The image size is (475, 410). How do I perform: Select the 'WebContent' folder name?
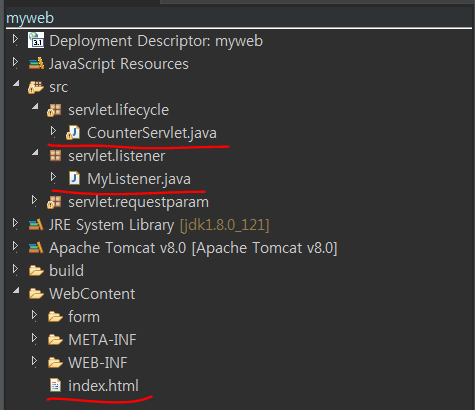pyautogui.click(x=92, y=294)
